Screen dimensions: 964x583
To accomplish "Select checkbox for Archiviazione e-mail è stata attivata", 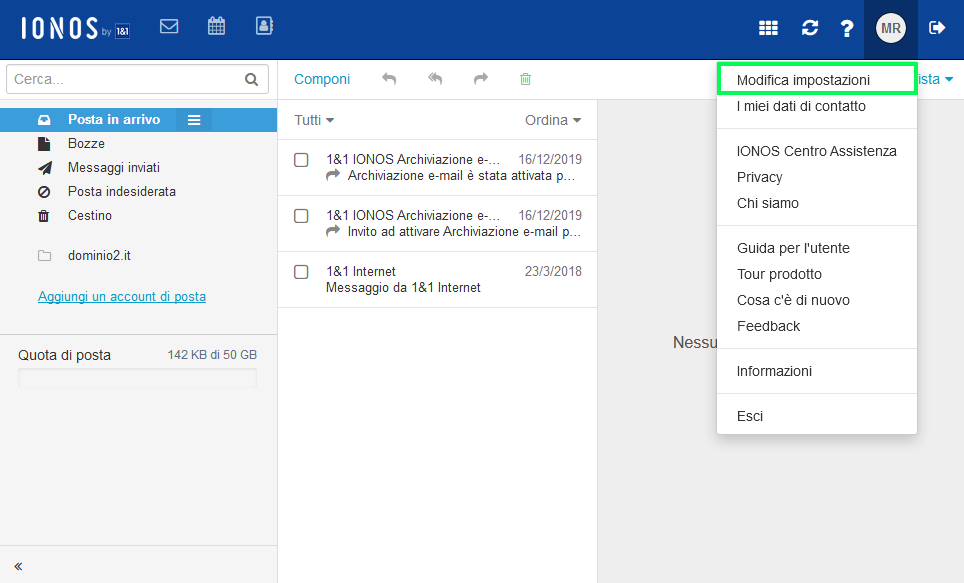I will pos(301,160).
